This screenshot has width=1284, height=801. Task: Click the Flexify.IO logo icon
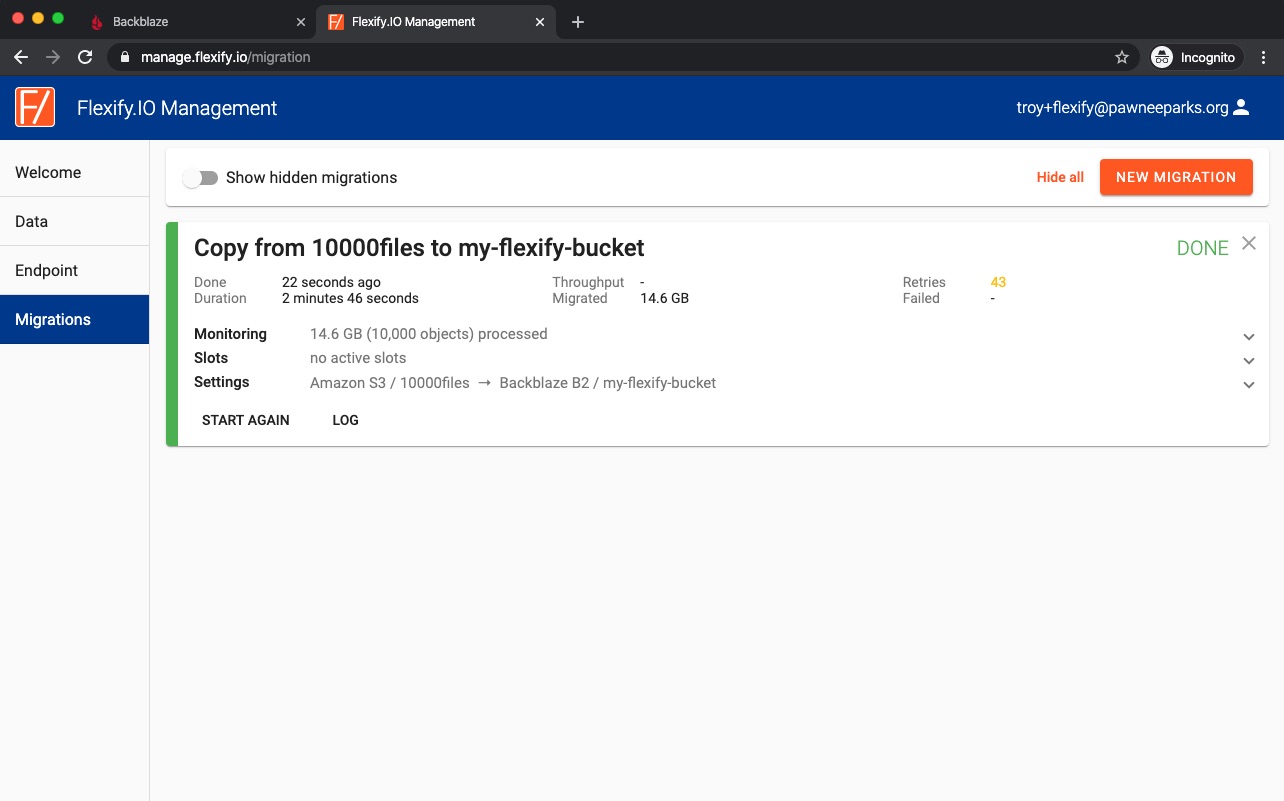pos(35,107)
